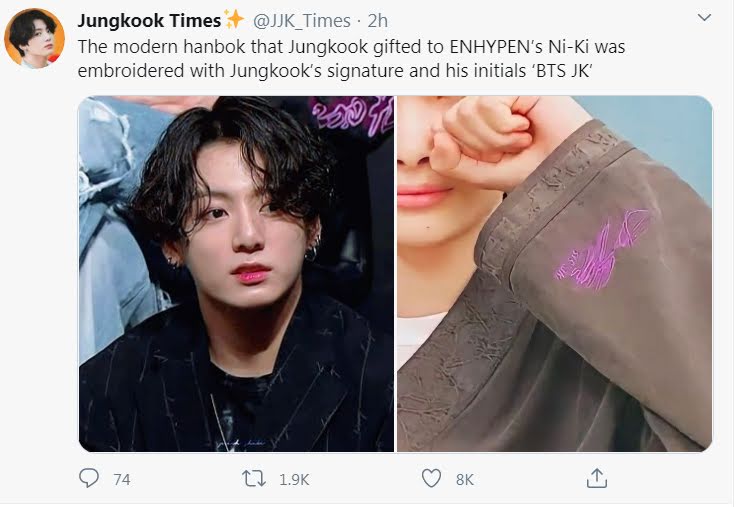Click the 1.9K retweets count
Viewport: 737px width, 507px height.
(294, 479)
